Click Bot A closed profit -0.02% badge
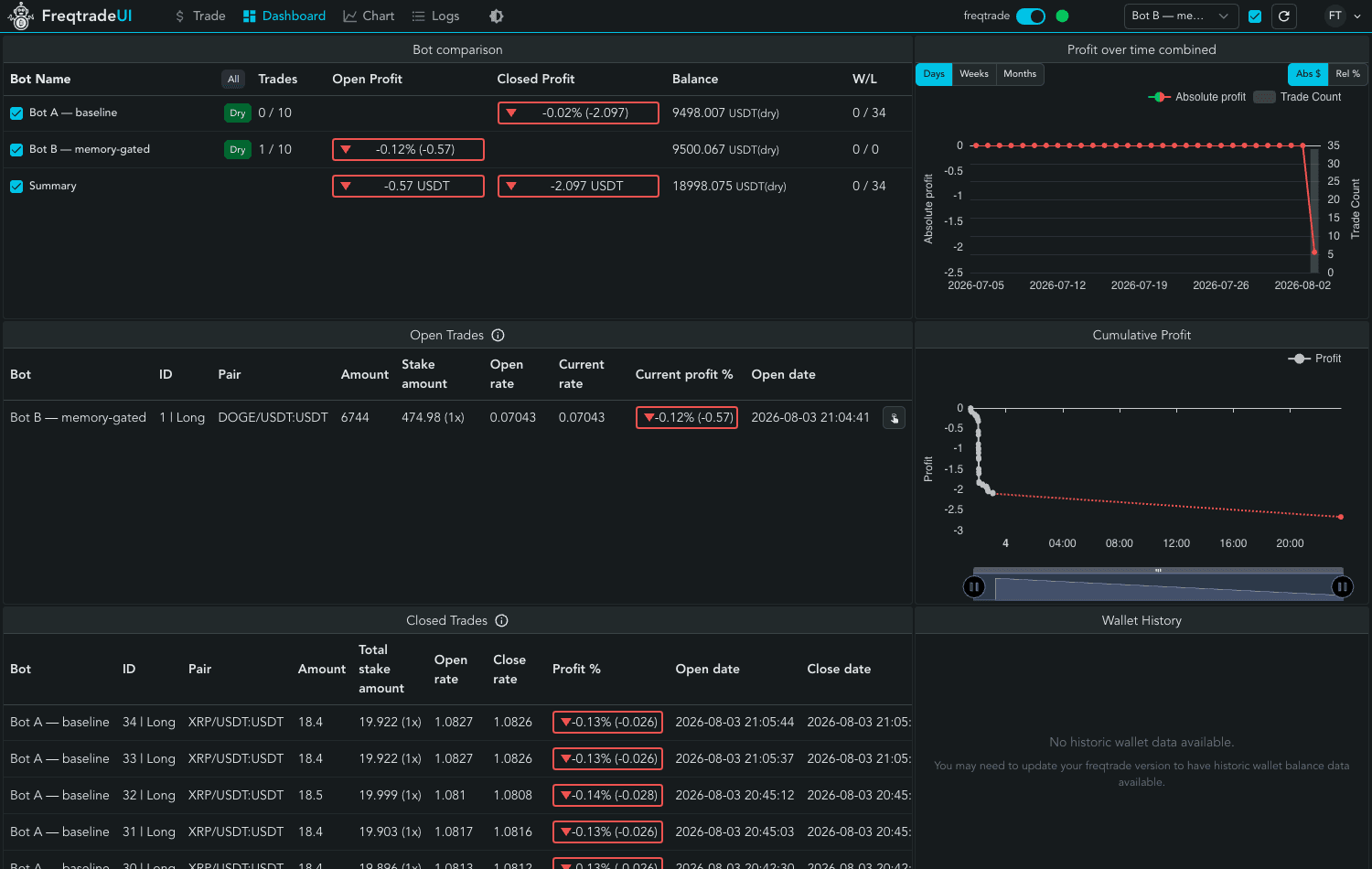Viewport: 1372px width, 869px height. [578, 113]
